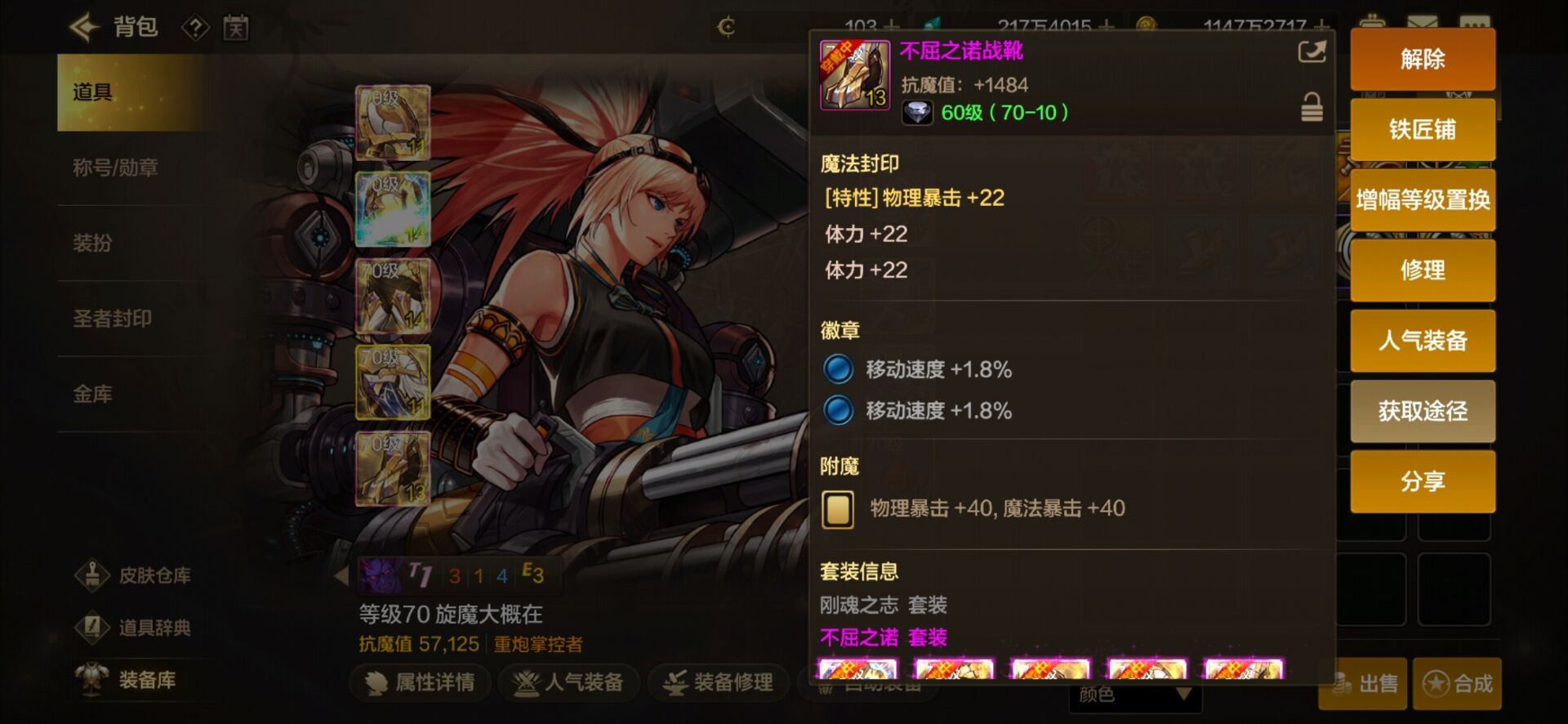Tap the 不屈之诺战靴 item icon
Viewport: 1568px width, 724px height.
point(855,74)
